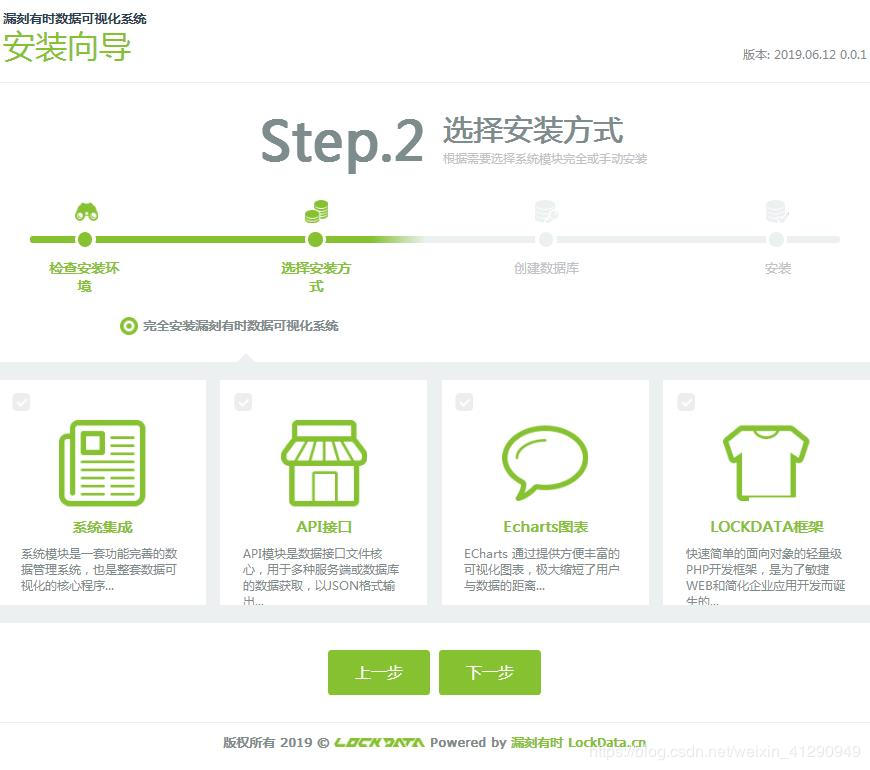Image resolution: width=870 pixels, height=770 pixels.
Task: Click the 检查安装环境 binoculars step icon
Action: (x=85, y=212)
